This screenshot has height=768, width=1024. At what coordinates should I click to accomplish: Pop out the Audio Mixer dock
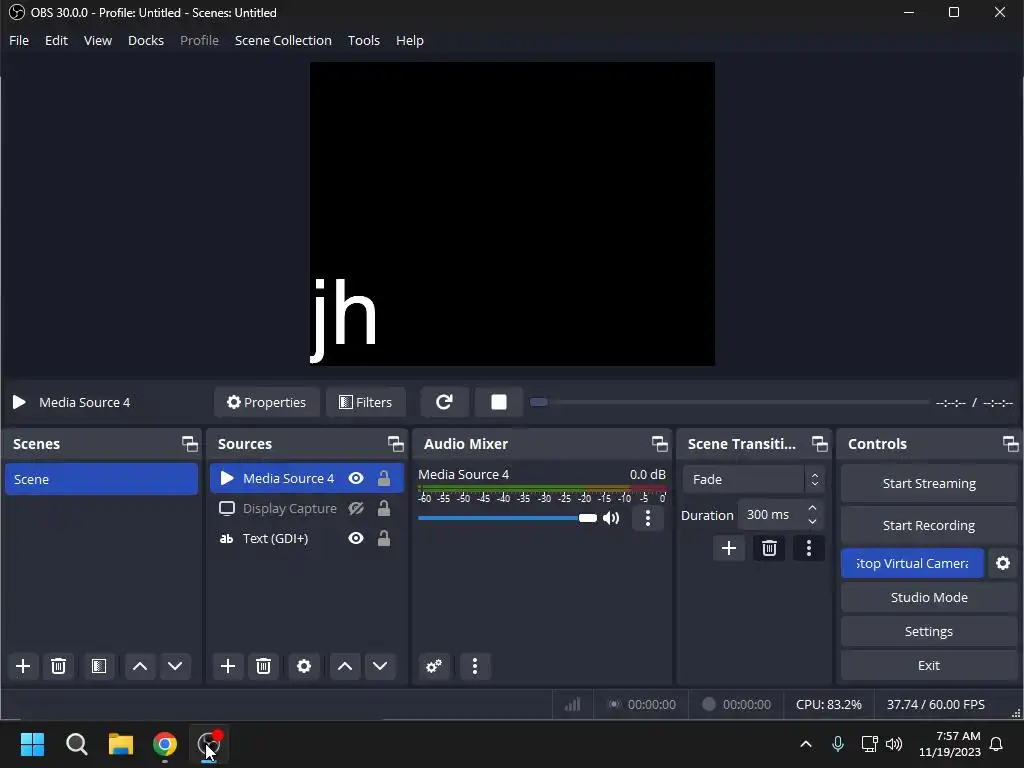pos(660,444)
